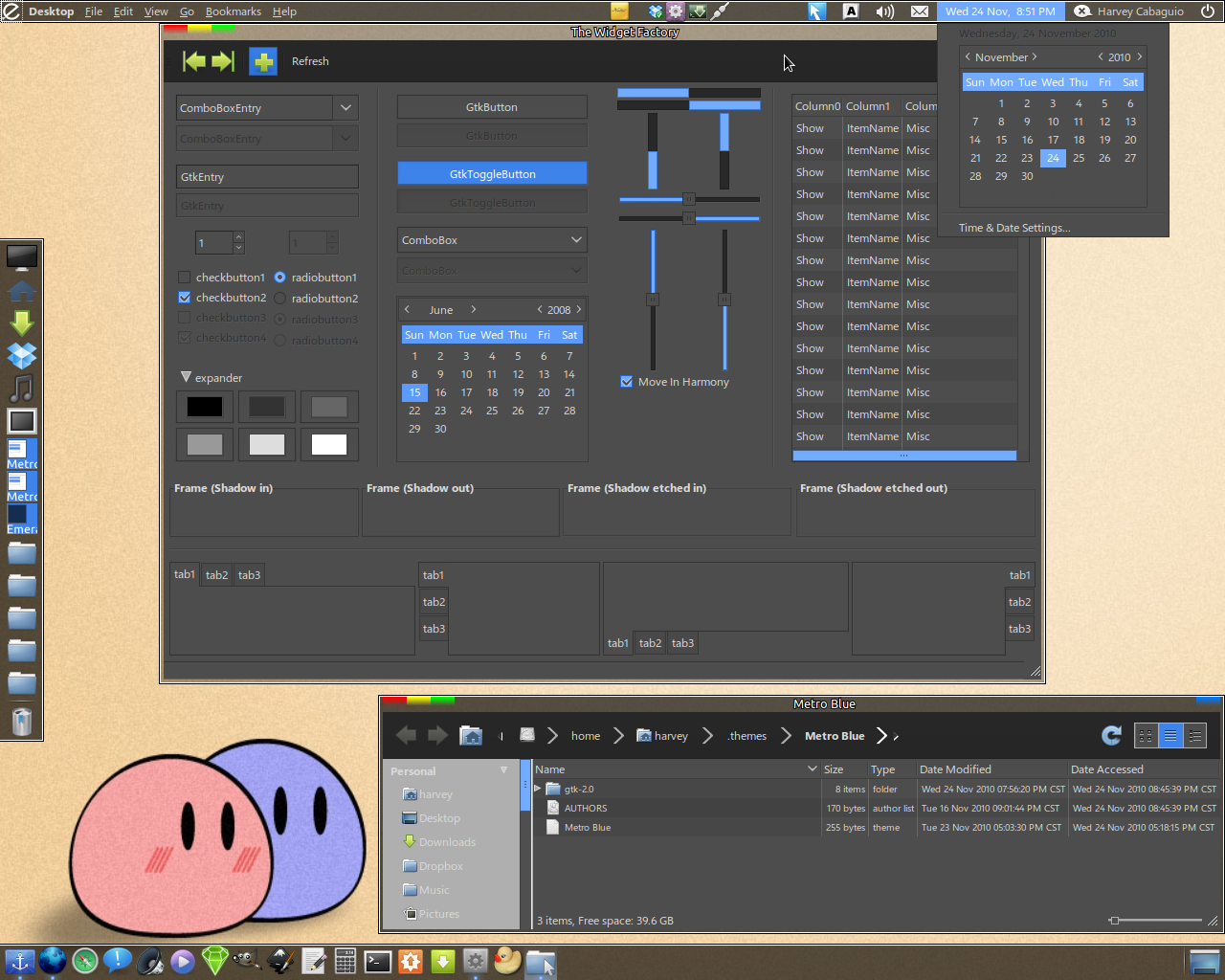Viewport: 1225px width, 980px height.
Task: Open the blue speech bubble chat app
Action: (118, 960)
